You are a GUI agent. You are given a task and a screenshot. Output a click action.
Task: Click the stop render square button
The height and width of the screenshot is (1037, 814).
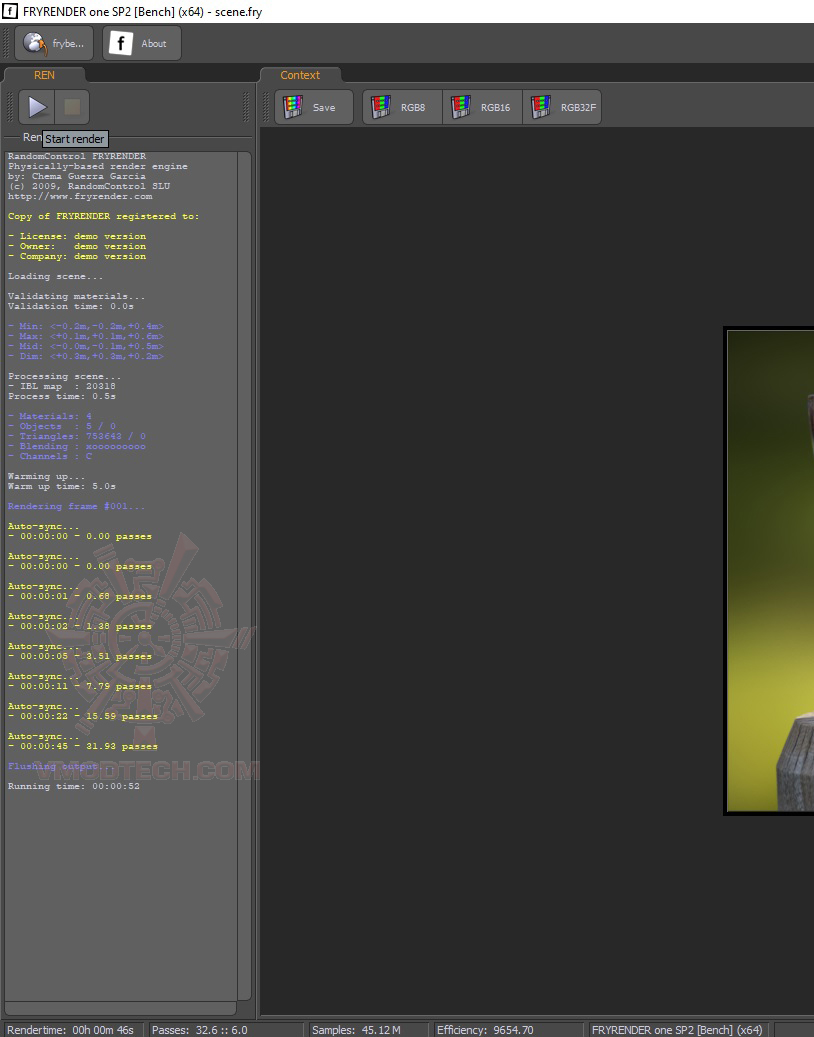pos(72,106)
